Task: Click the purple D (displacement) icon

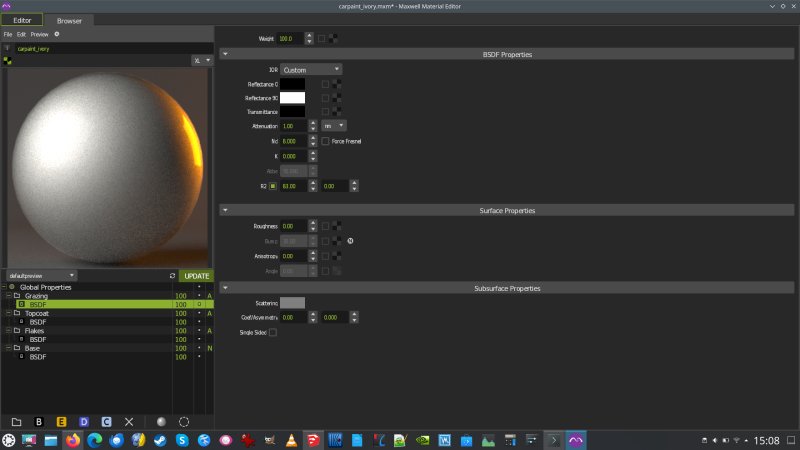Action: point(84,421)
